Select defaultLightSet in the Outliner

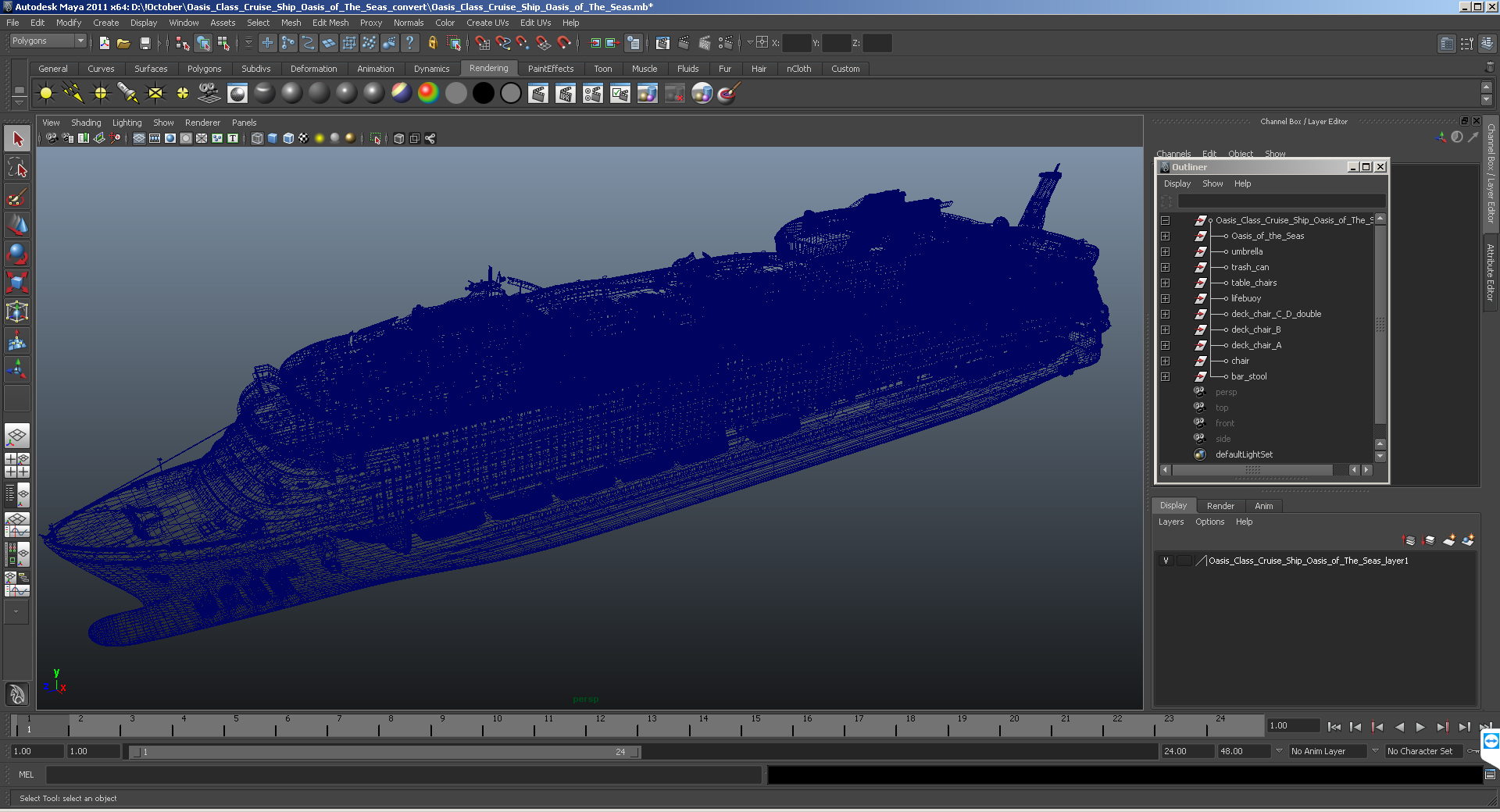1244,454
